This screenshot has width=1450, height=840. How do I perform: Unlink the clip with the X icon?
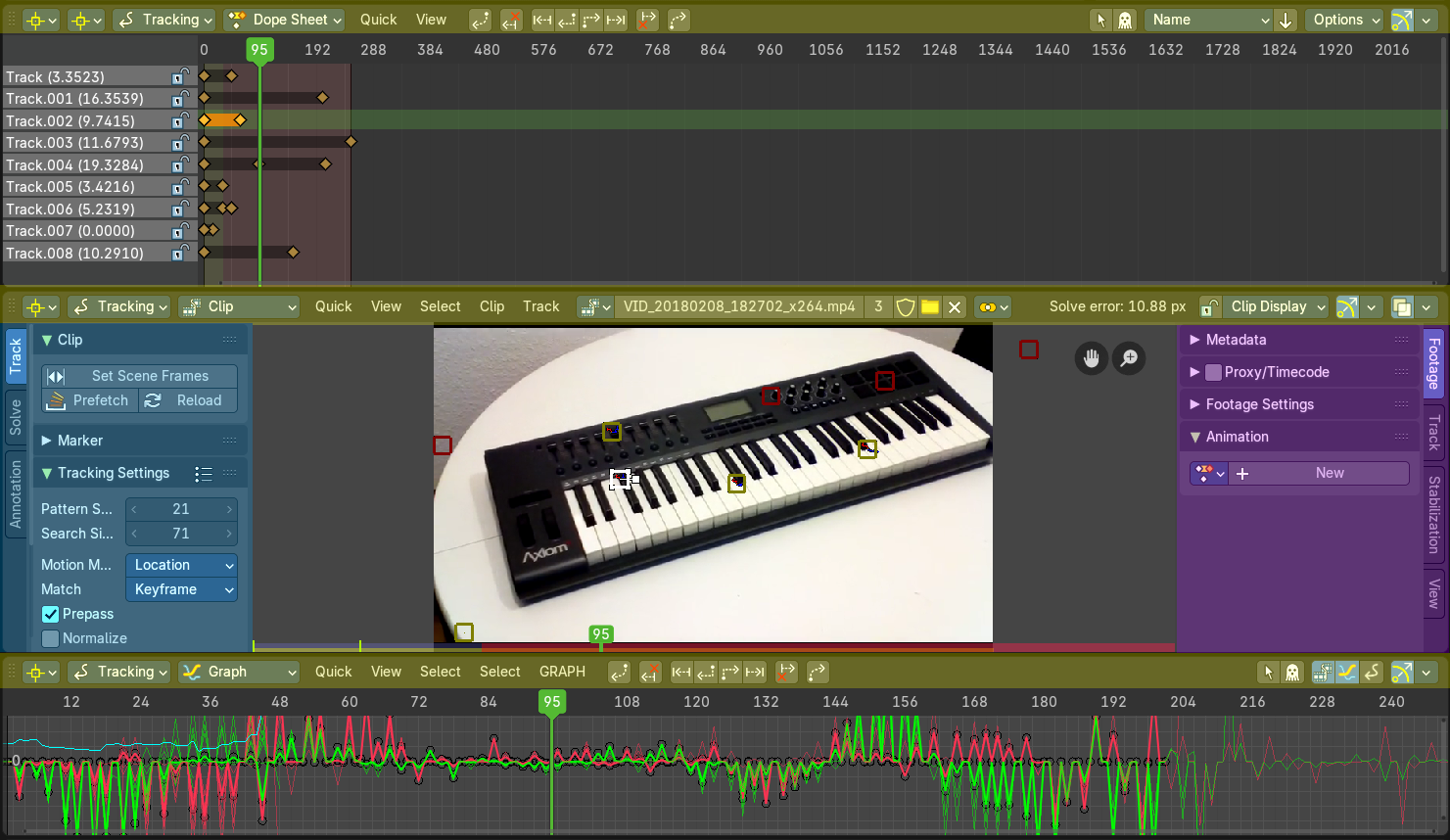click(955, 307)
